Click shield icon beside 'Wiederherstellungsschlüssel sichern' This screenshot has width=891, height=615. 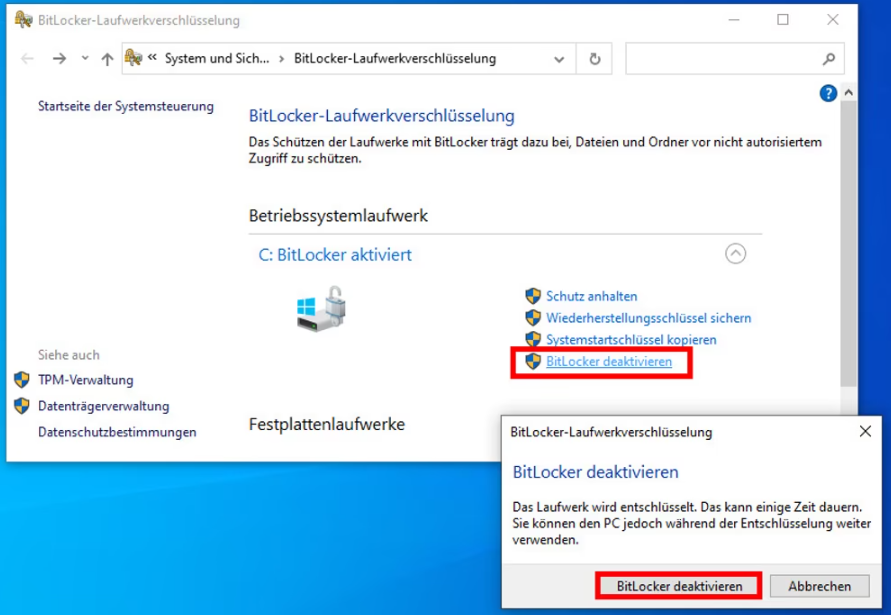(x=533, y=317)
